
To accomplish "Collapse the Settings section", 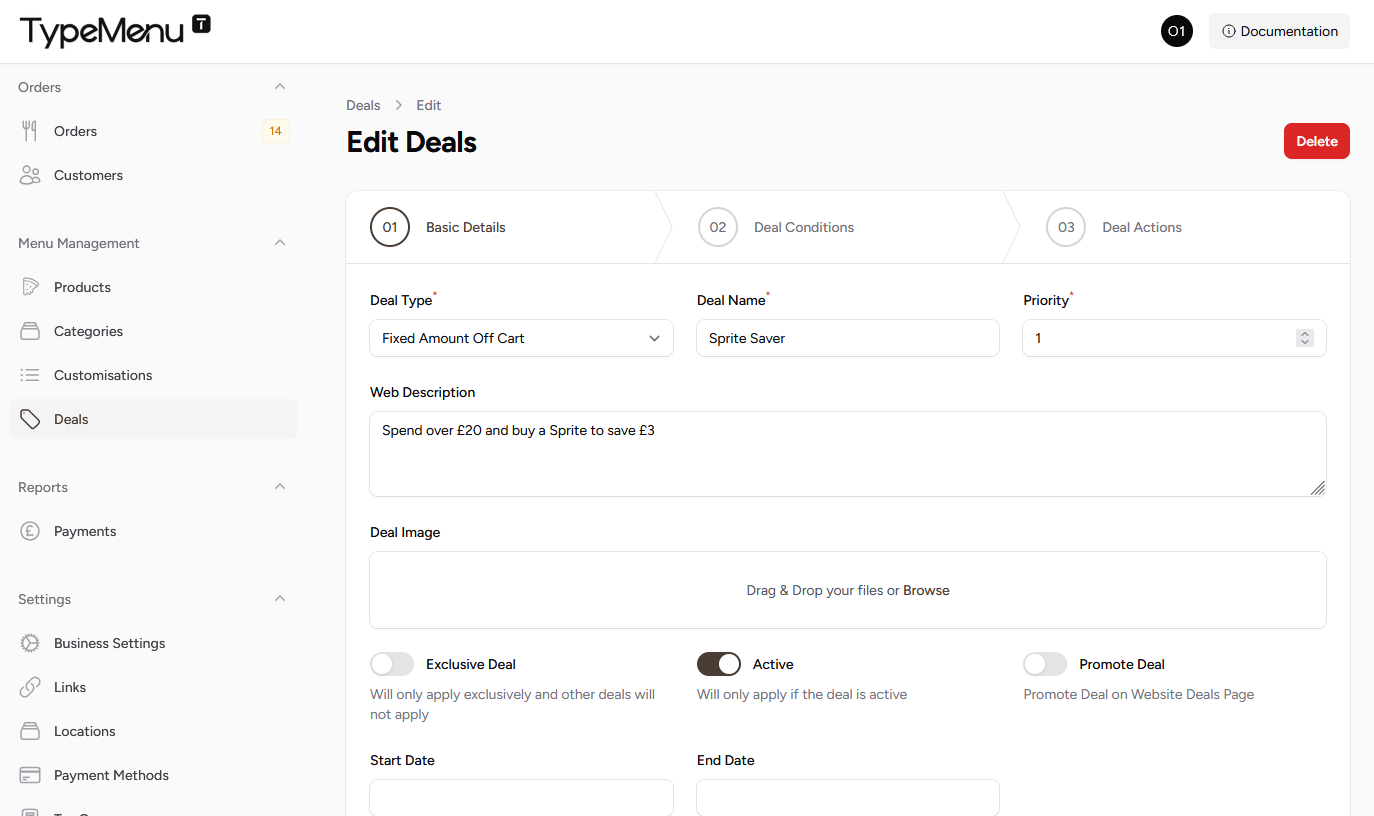I will coord(280,598).
